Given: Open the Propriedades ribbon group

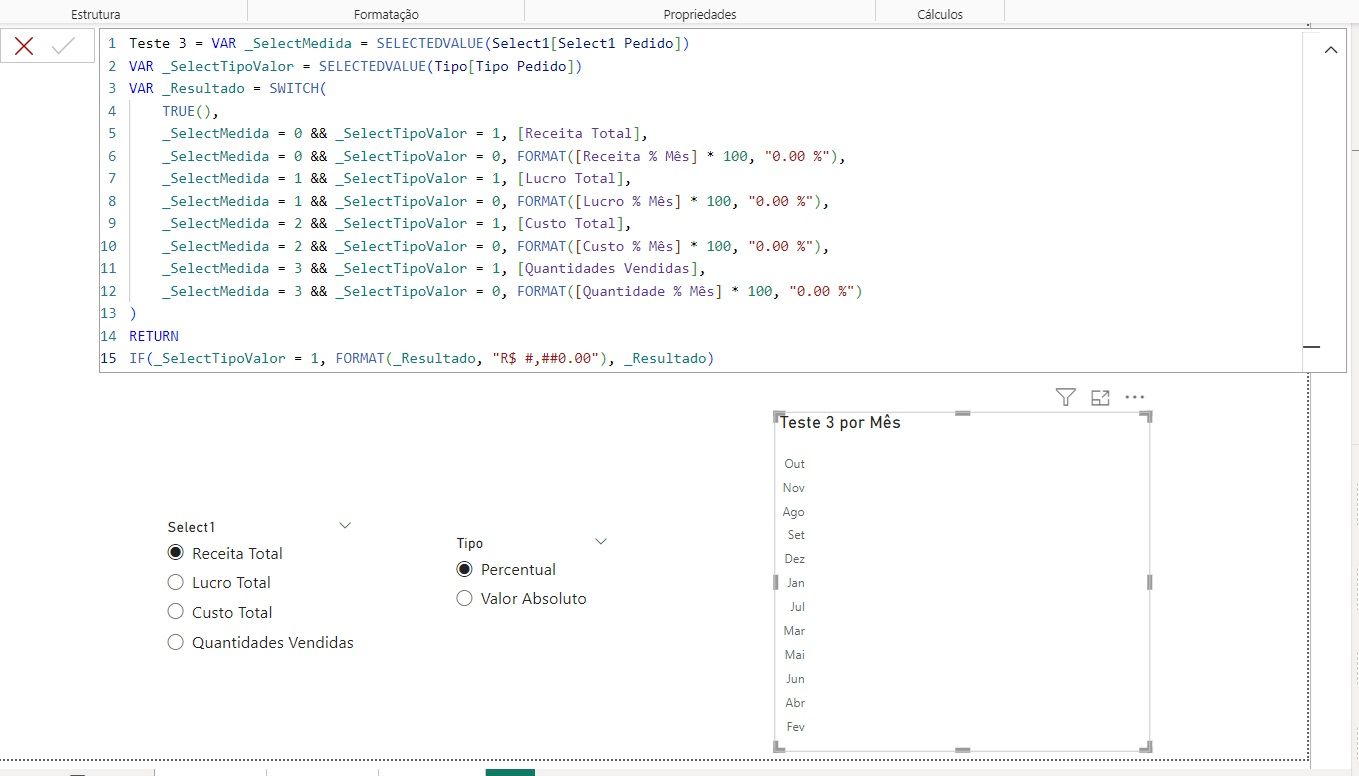Looking at the screenshot, I should pyautogui.click(x=700, y=14).
